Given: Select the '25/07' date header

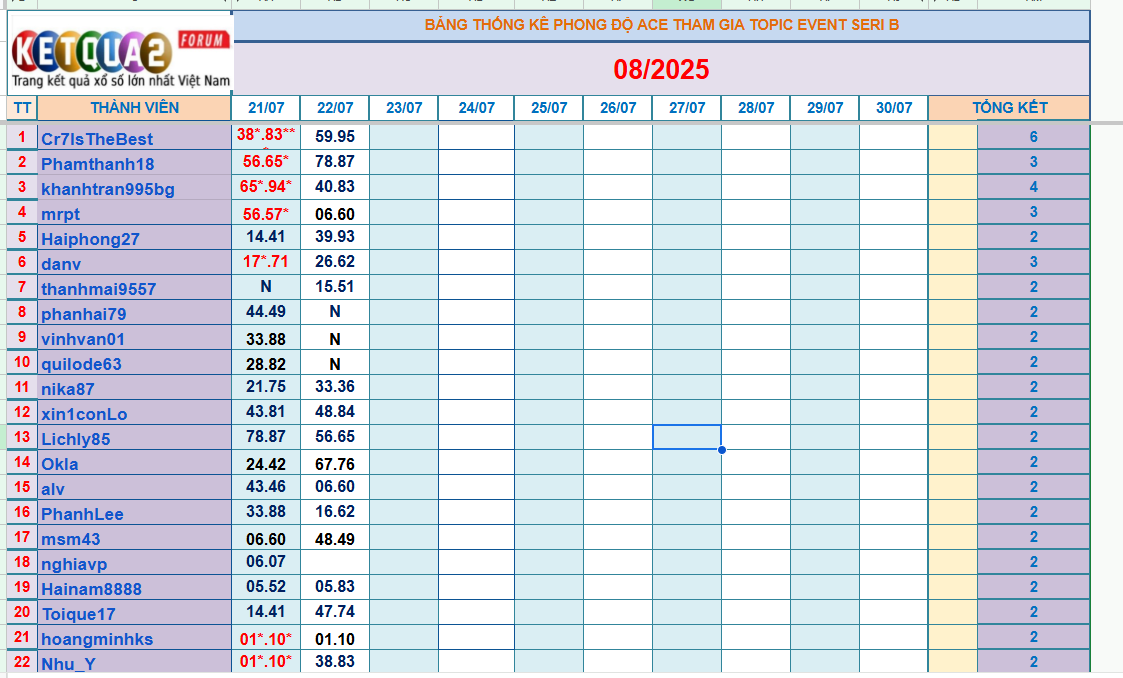Looking at the screenshot, I should click(549, 108).
